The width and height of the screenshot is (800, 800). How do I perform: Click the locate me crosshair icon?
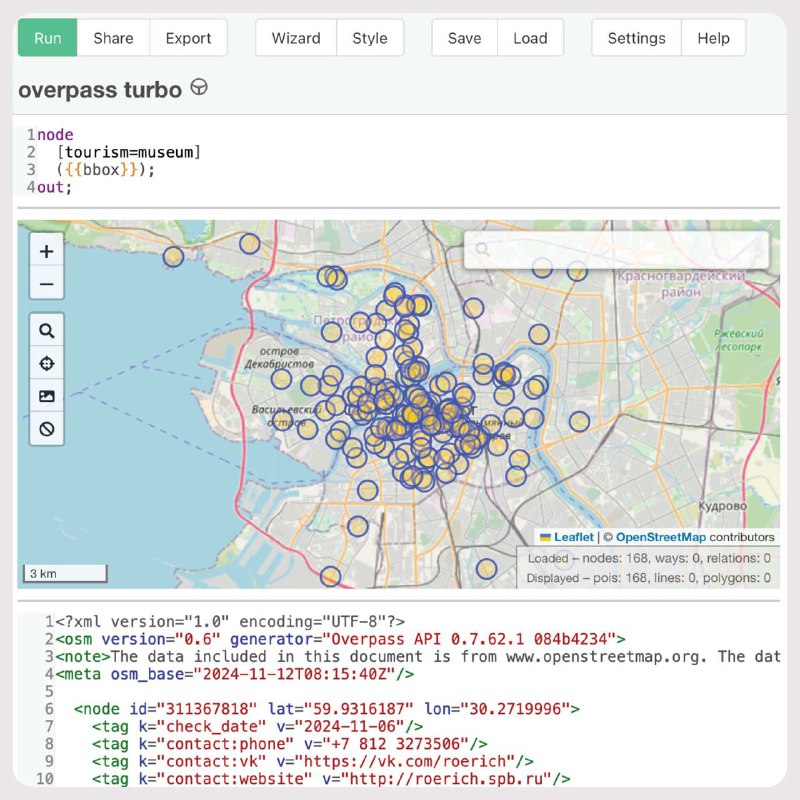coord(47,363)
